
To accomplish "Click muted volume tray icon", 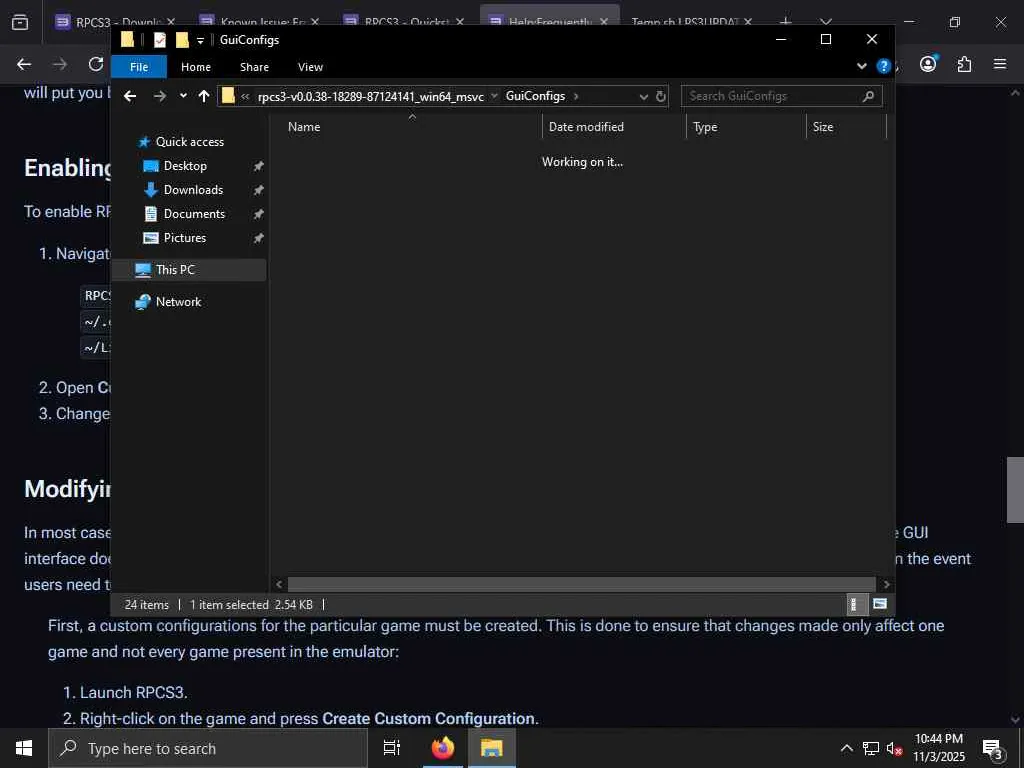I will (894, 748).
